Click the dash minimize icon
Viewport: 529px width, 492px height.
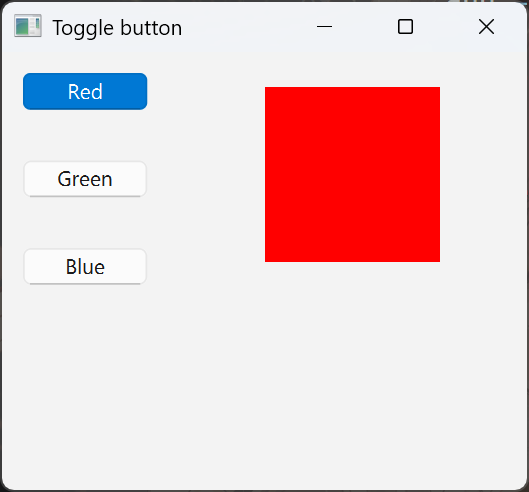pos(324,27)
